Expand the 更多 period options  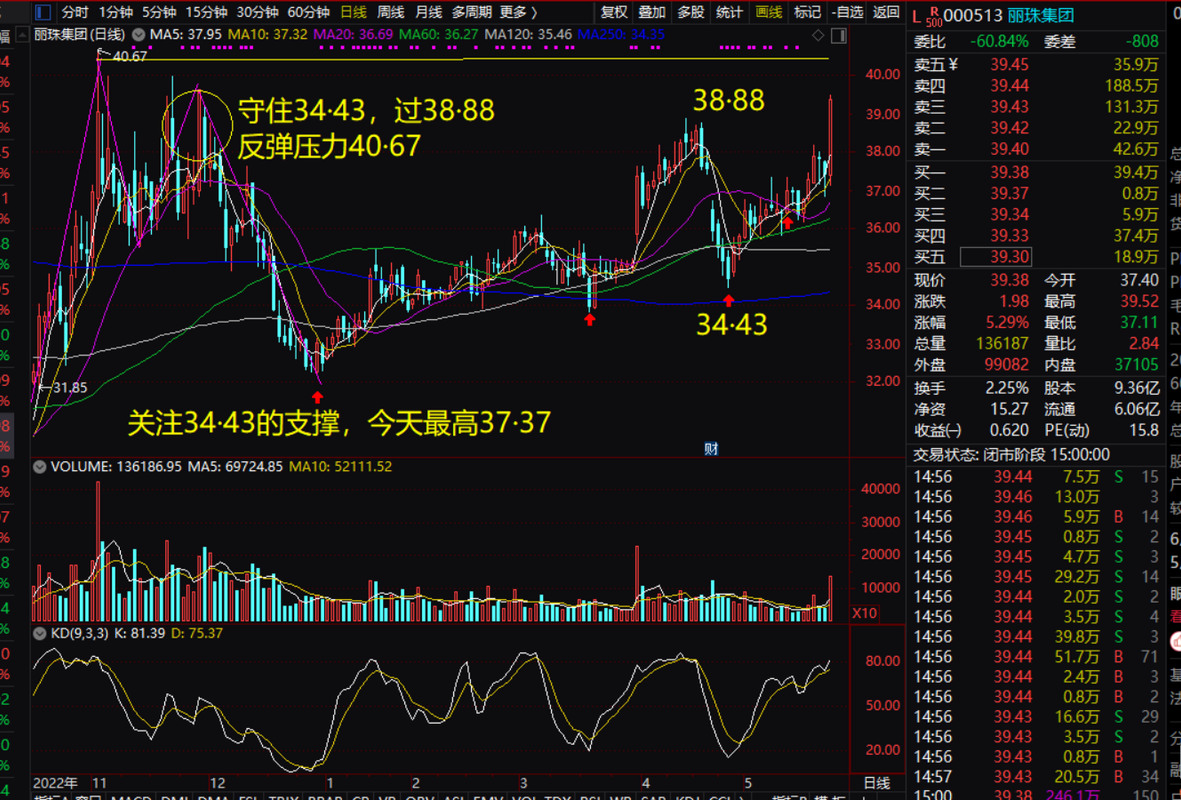click(518, 12)
